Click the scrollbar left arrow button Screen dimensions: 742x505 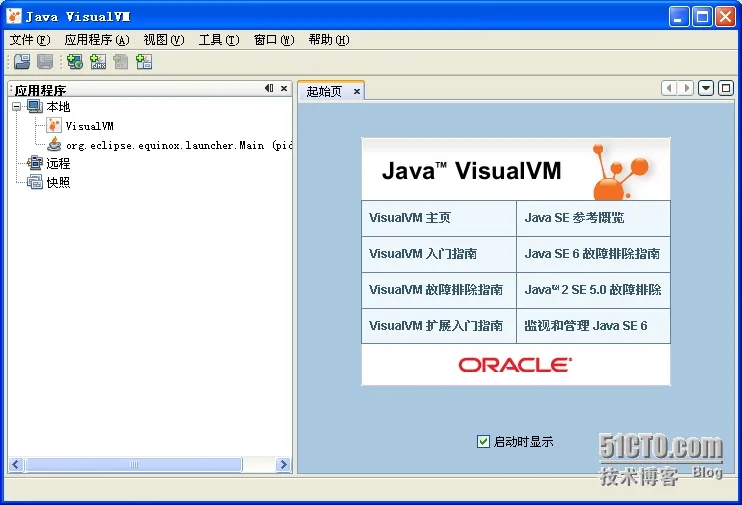tap(16, 464)
